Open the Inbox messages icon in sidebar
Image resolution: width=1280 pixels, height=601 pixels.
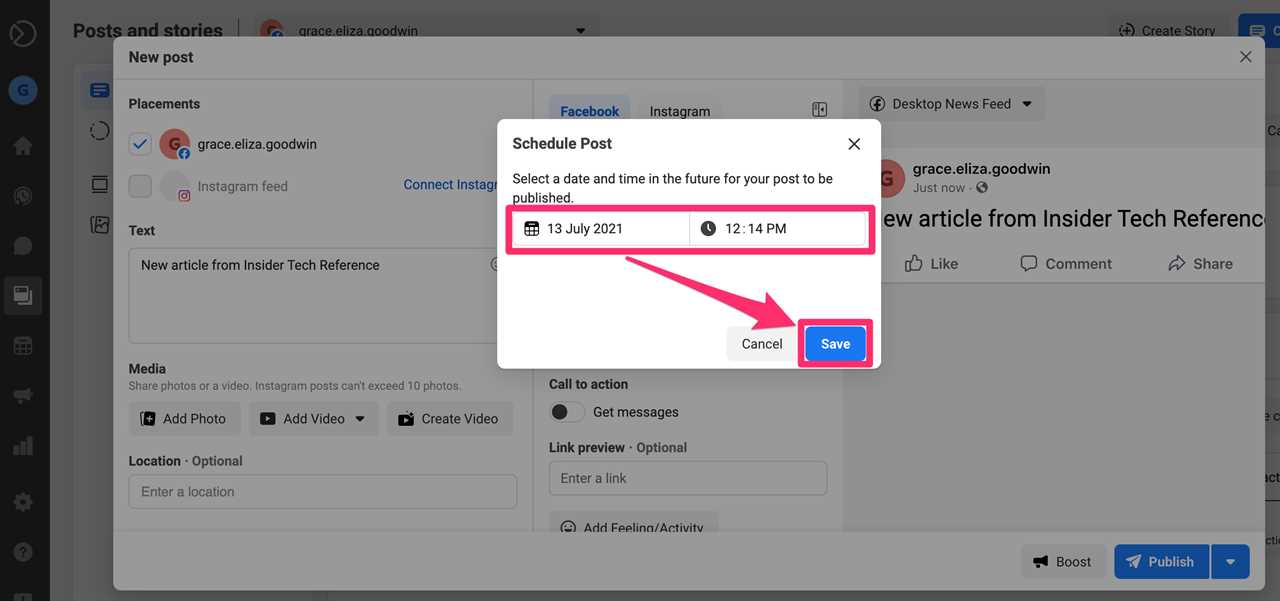click(23, 245)
